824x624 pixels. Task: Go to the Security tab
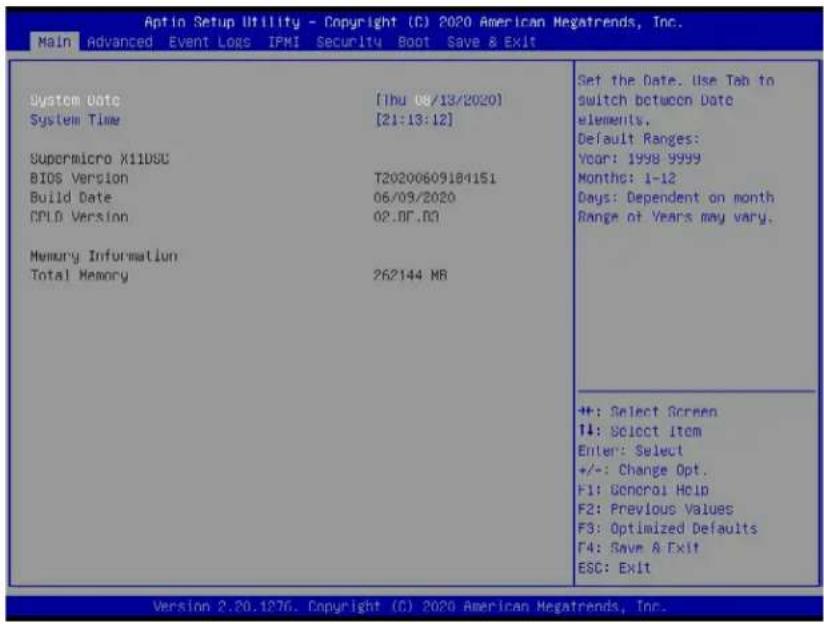[349, 42]
